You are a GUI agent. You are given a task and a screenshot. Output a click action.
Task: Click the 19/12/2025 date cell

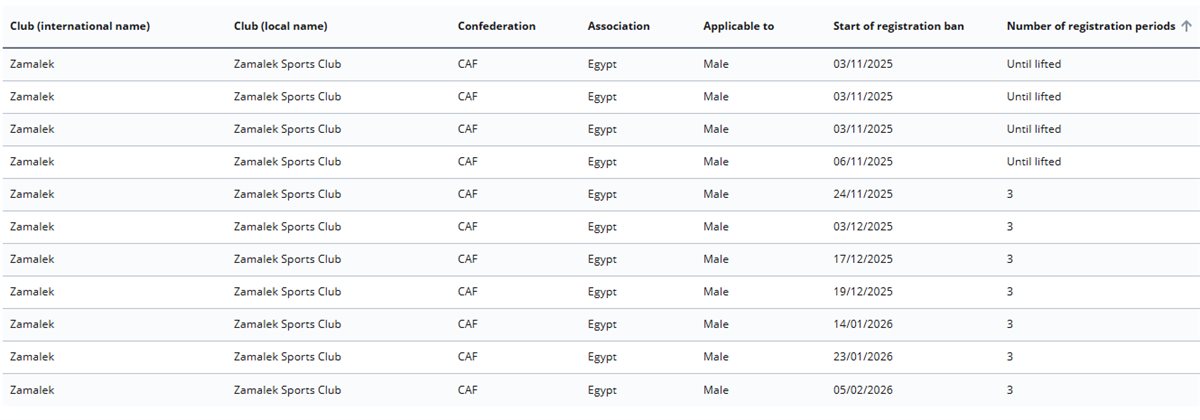(863, 292)
